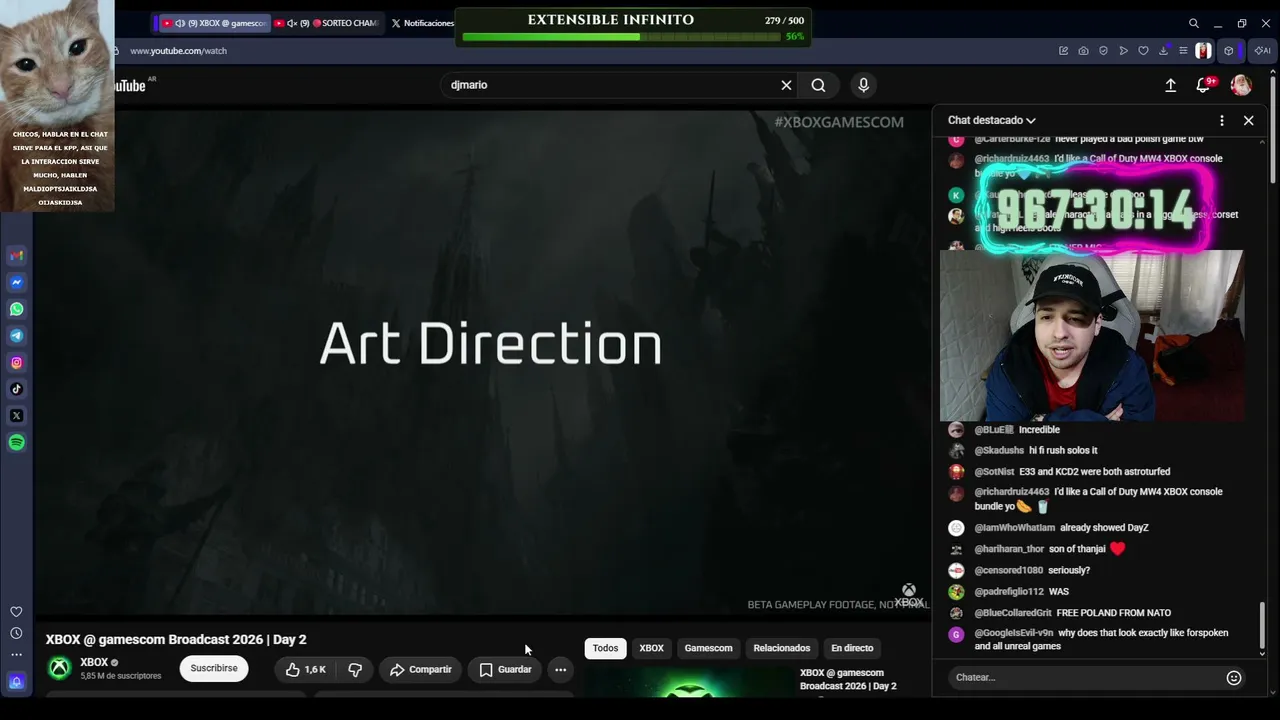
Task: Like the video with 1,6 K likes
Action: coord(306,669)
